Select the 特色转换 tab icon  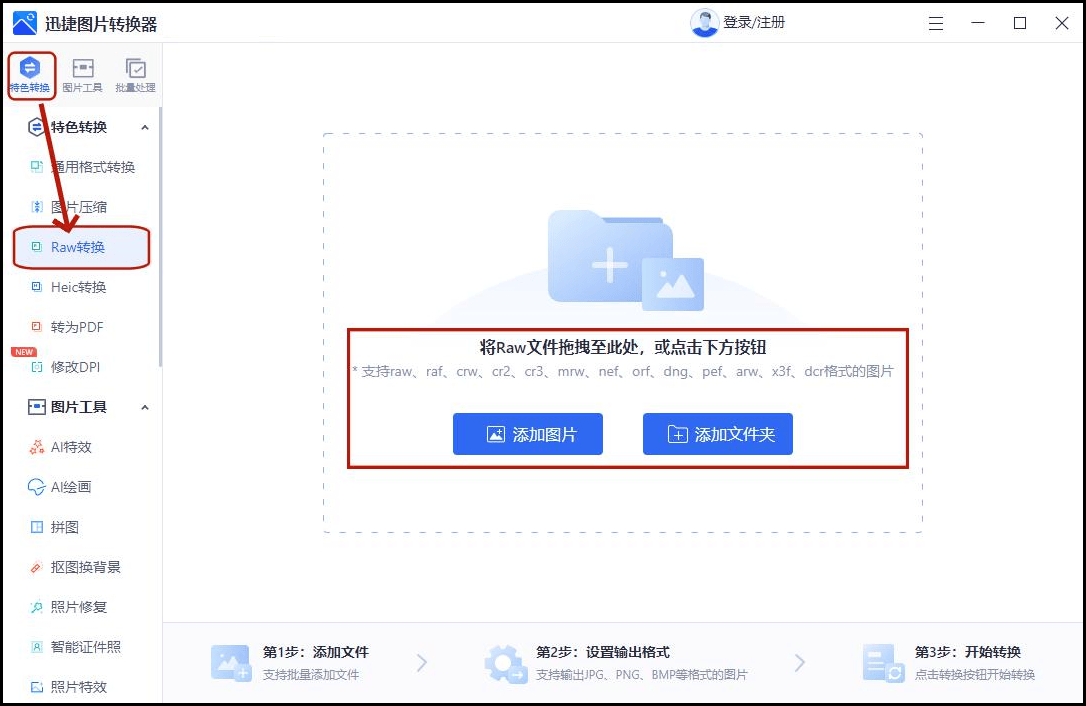pyautogui.click(x=30, y=68)
